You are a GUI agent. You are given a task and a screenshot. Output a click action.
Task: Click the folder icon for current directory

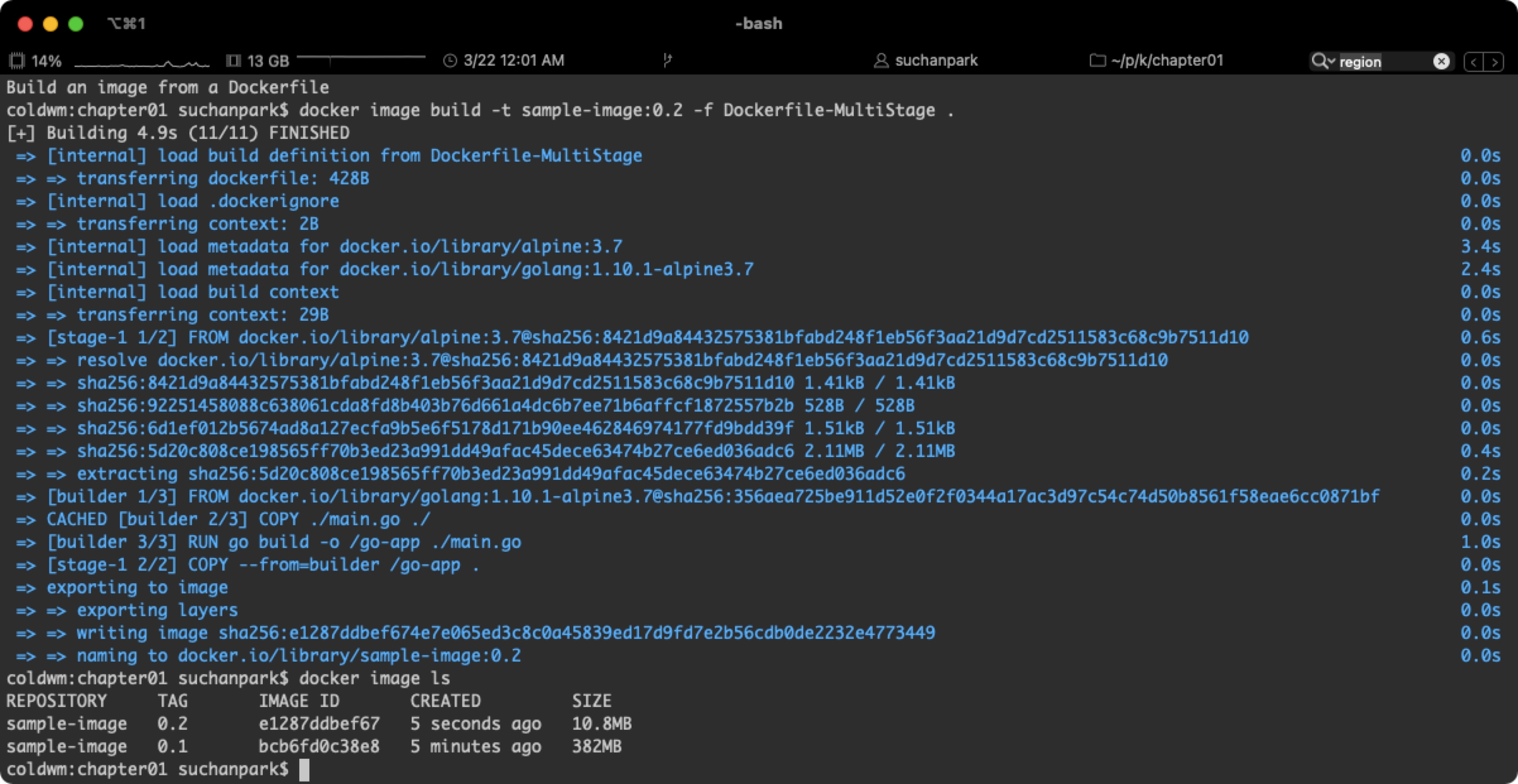(x=1097, y=61)
